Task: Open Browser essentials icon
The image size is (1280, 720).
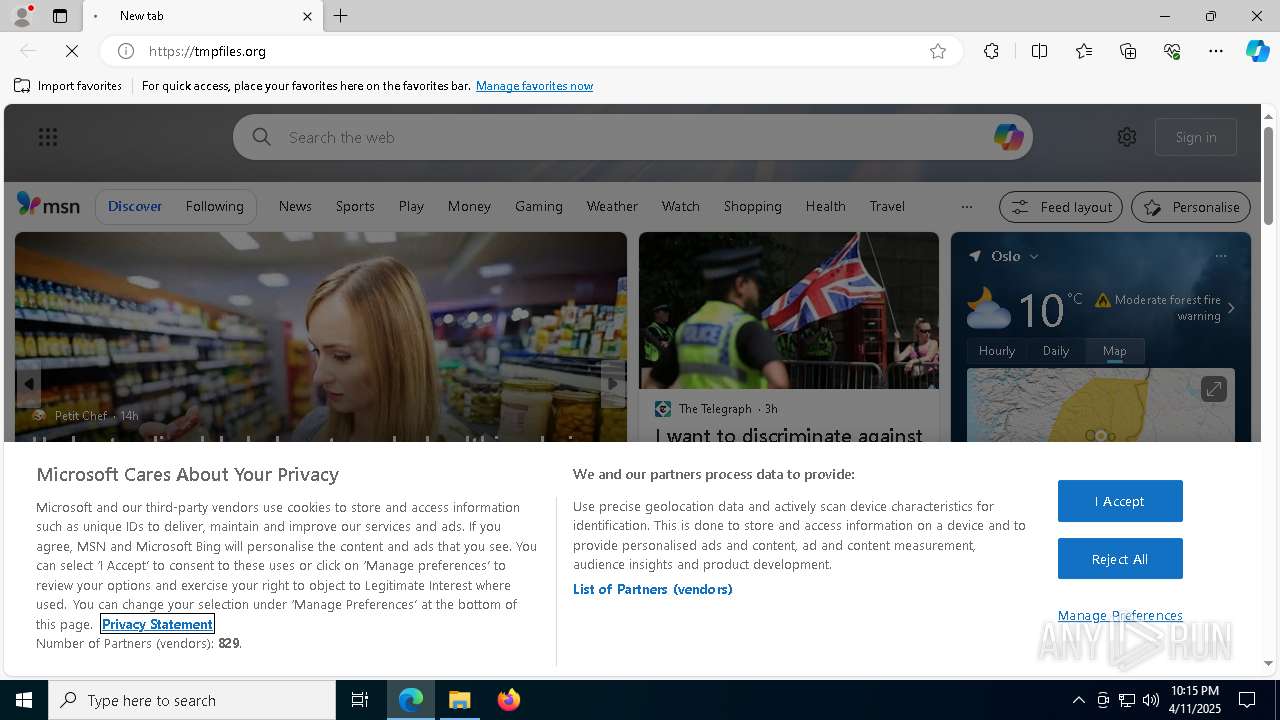Action: [1172, 51]
